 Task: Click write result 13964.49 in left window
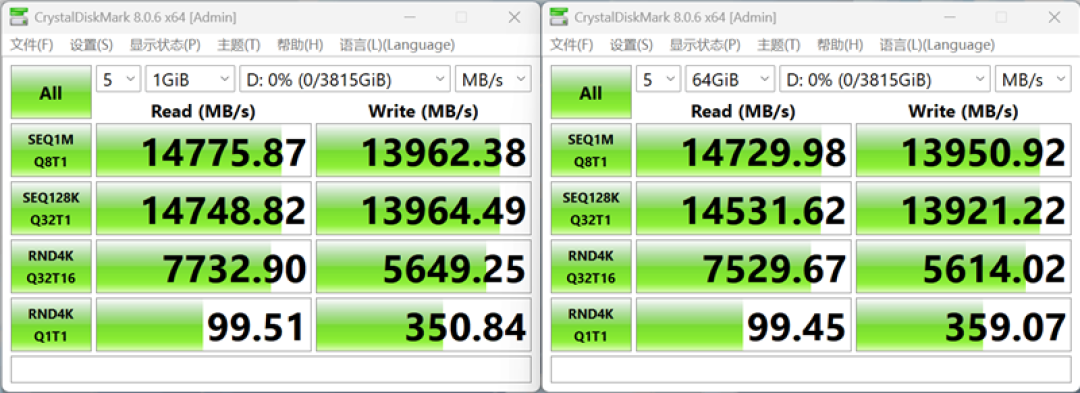point(424,208)
